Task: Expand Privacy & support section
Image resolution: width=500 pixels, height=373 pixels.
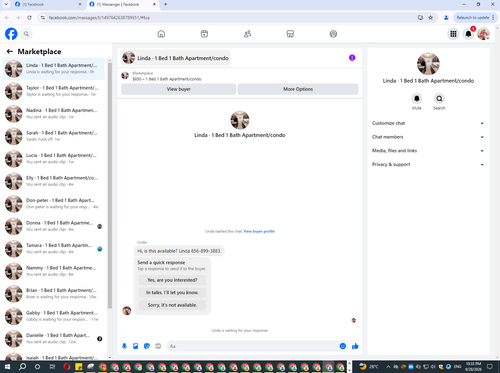Action: 428,164
